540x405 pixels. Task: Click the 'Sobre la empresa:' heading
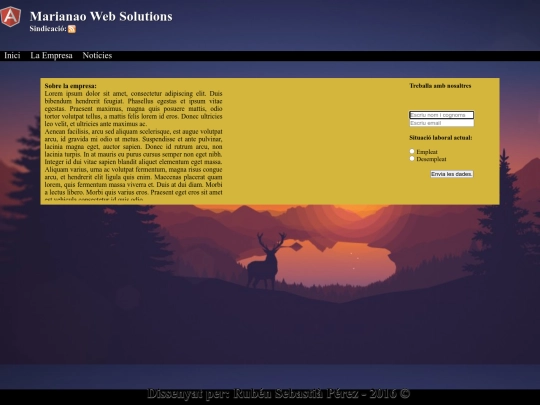71,86
